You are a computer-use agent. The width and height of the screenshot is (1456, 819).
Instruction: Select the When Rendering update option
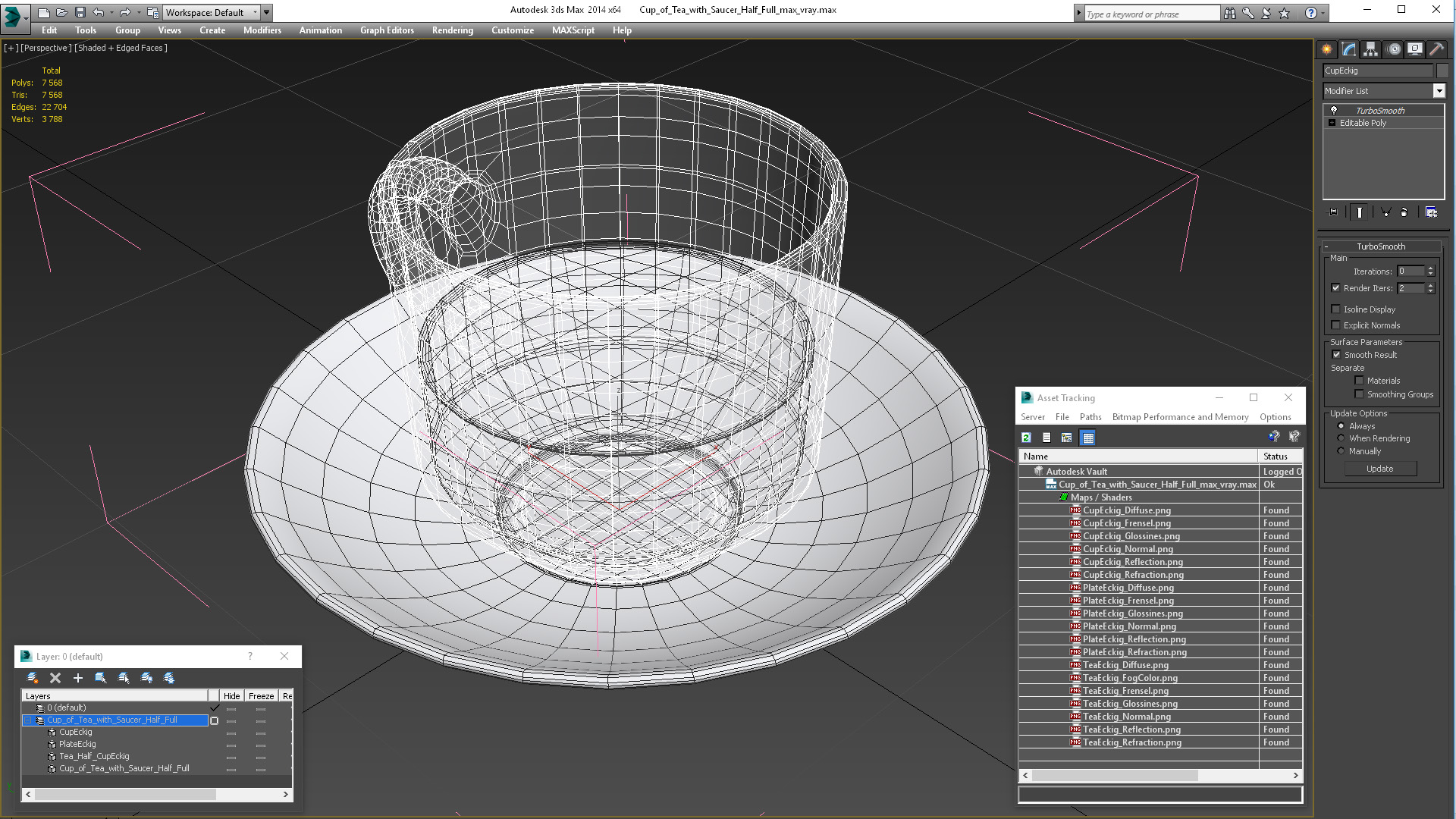1341,438
